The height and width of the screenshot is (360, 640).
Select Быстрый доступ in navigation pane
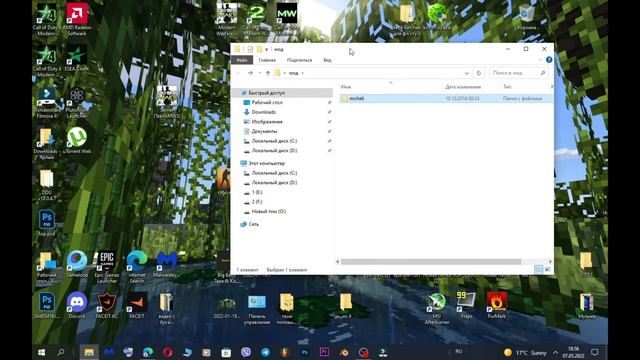pyautogui.click(x=266, y=93)
